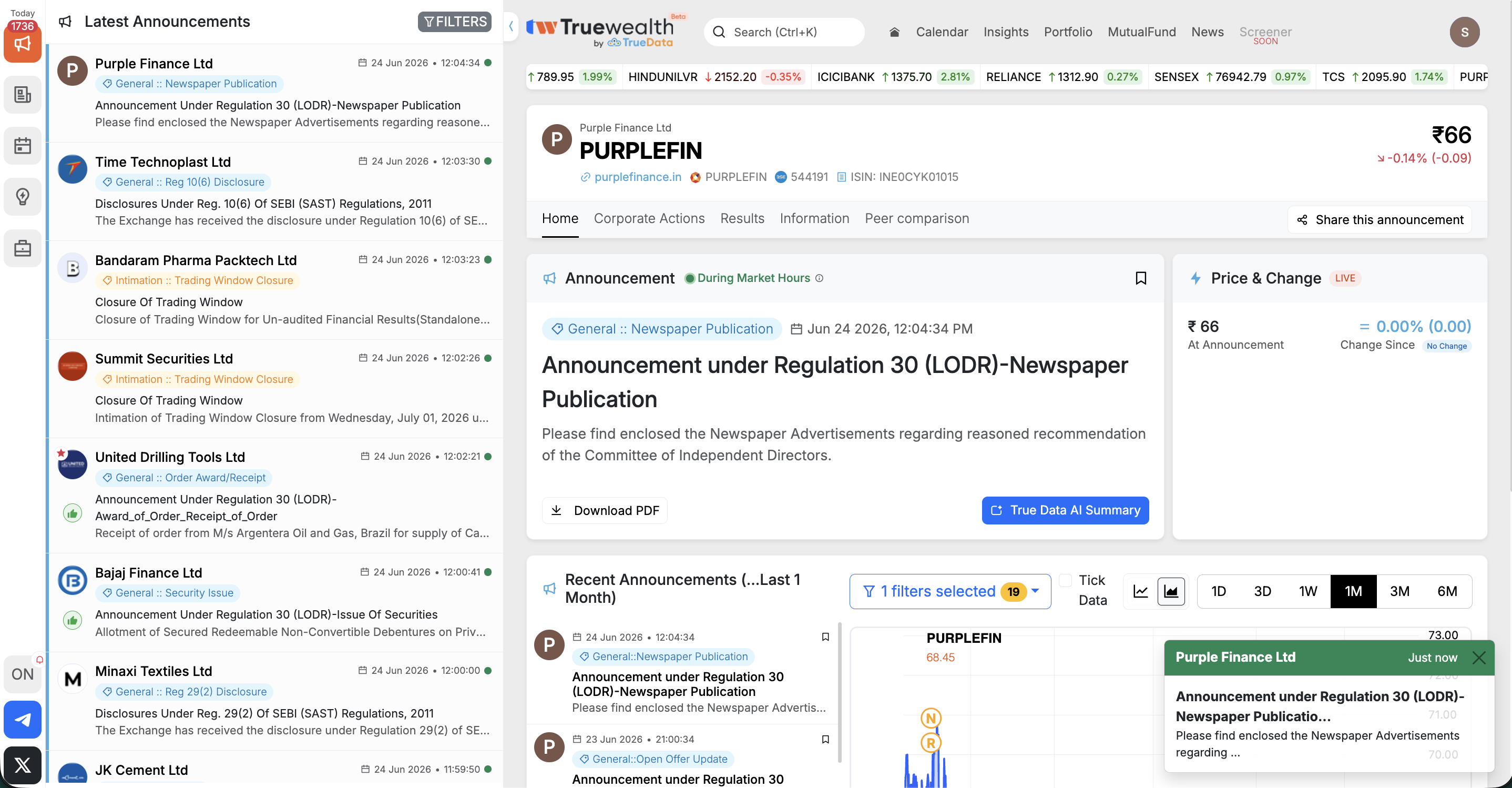Open the FILTERS button in Latest Announcements
The width and height of the screenshot is (1512, 788).
[454, 22]
